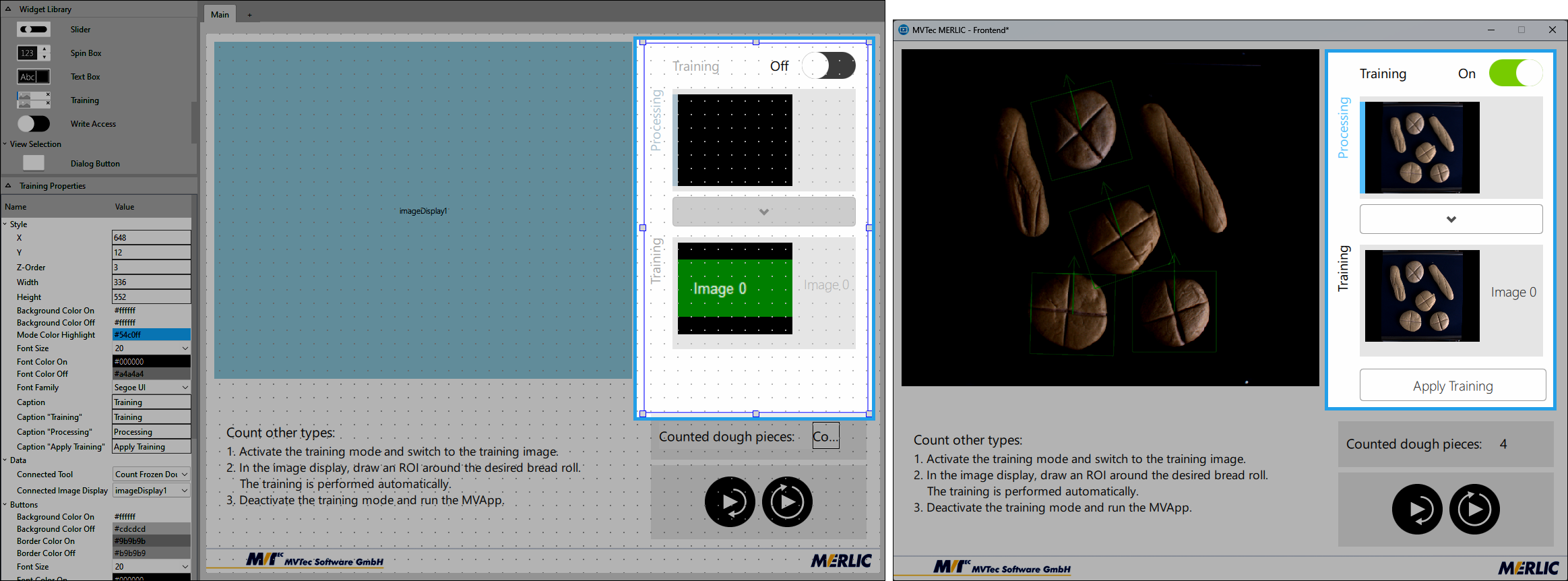Select the Dialog Button widget icon
The height and width of the screenshot is (581, 1568).
34,163
